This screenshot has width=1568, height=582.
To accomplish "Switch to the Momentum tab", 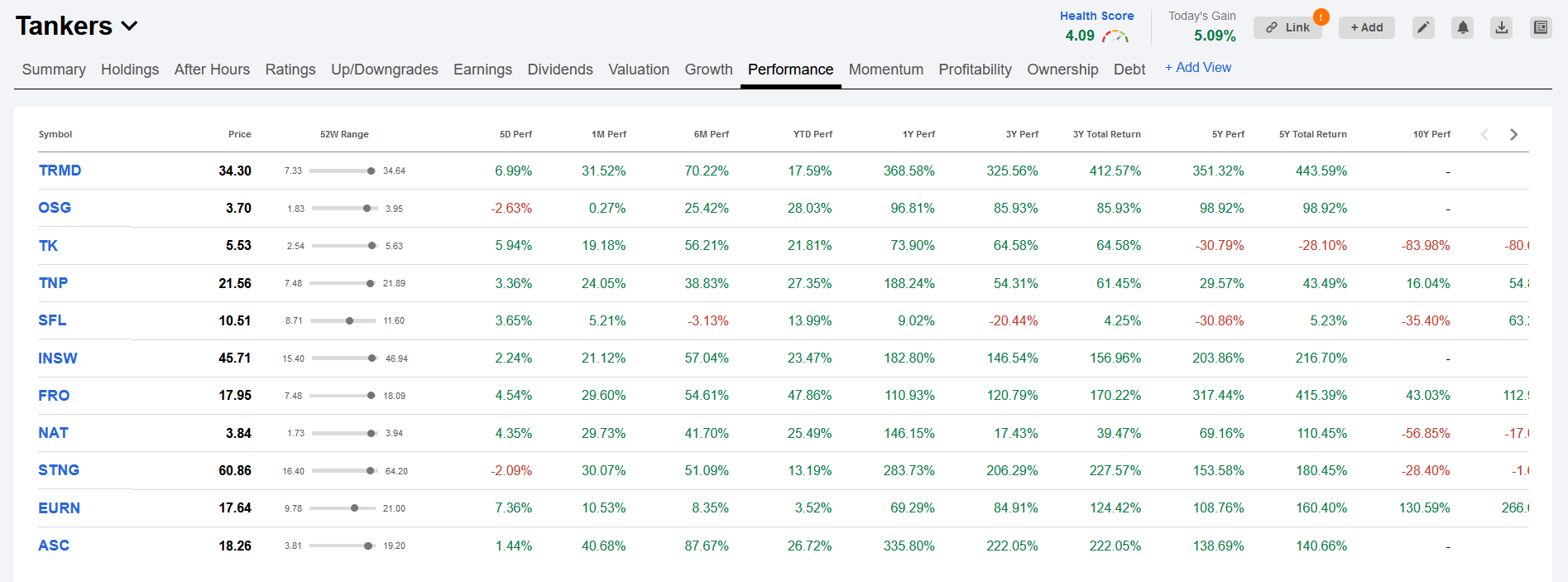I will pyautogui.click(x=885, y=70).
